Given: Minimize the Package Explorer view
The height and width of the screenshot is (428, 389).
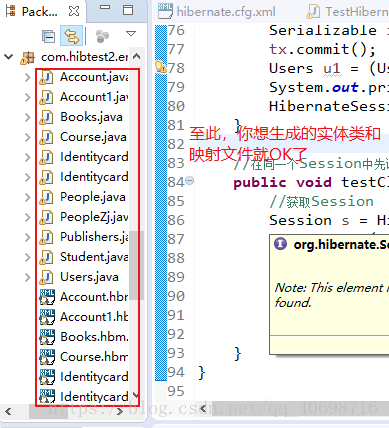Looking at the screenshot, I should pyautogui.click(x=105, y=7).
